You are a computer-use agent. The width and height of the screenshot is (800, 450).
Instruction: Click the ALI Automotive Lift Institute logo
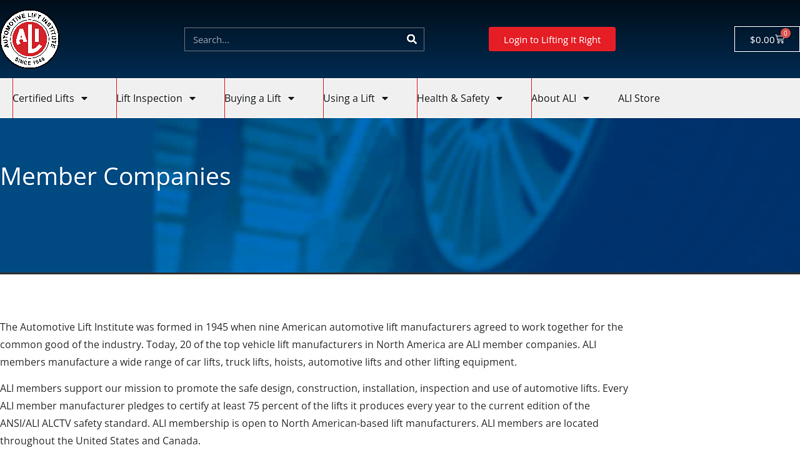(29, 39)
